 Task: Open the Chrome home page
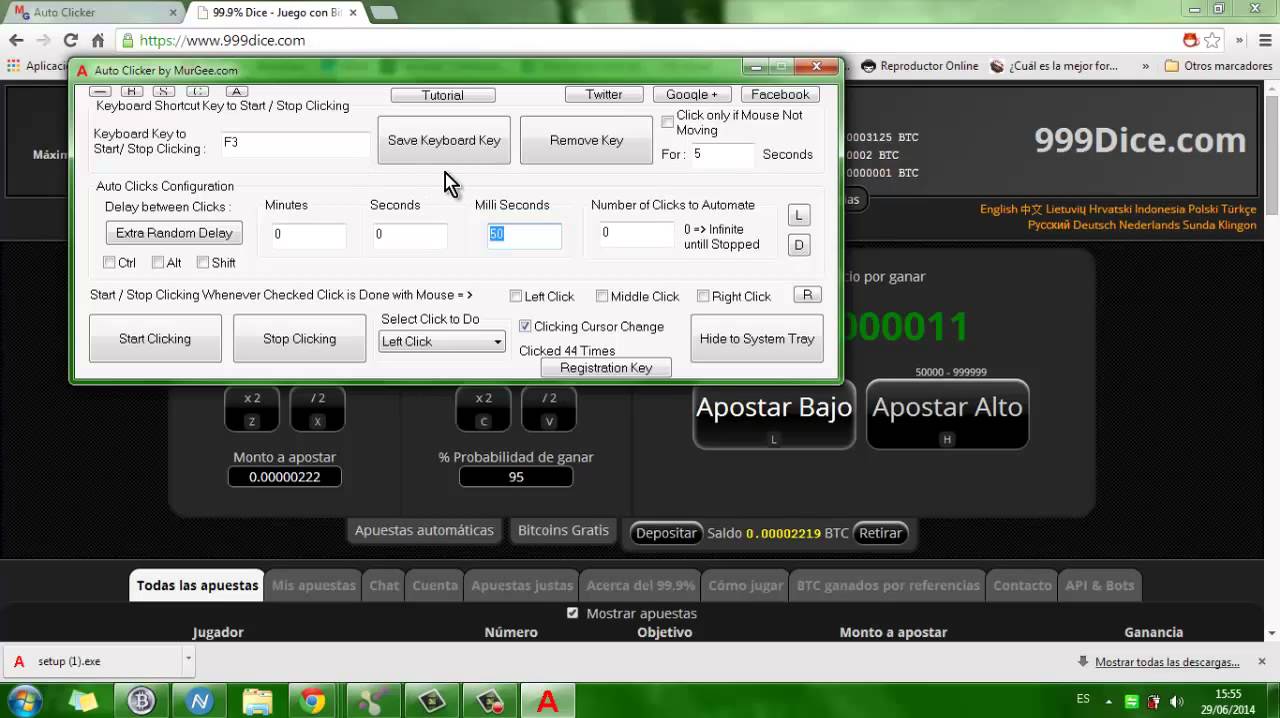click(x=98, y=40)
